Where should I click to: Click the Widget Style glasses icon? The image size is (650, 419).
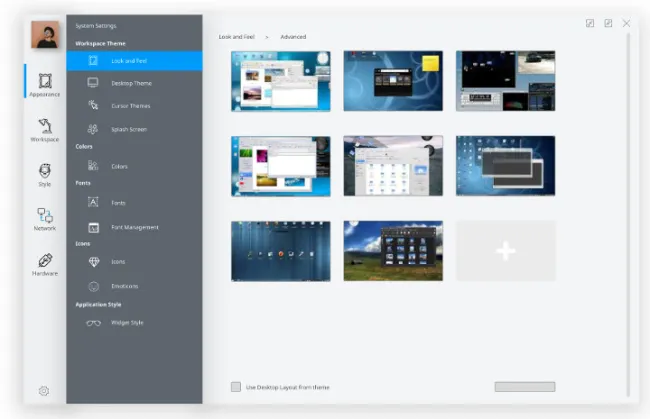[93, 323]
